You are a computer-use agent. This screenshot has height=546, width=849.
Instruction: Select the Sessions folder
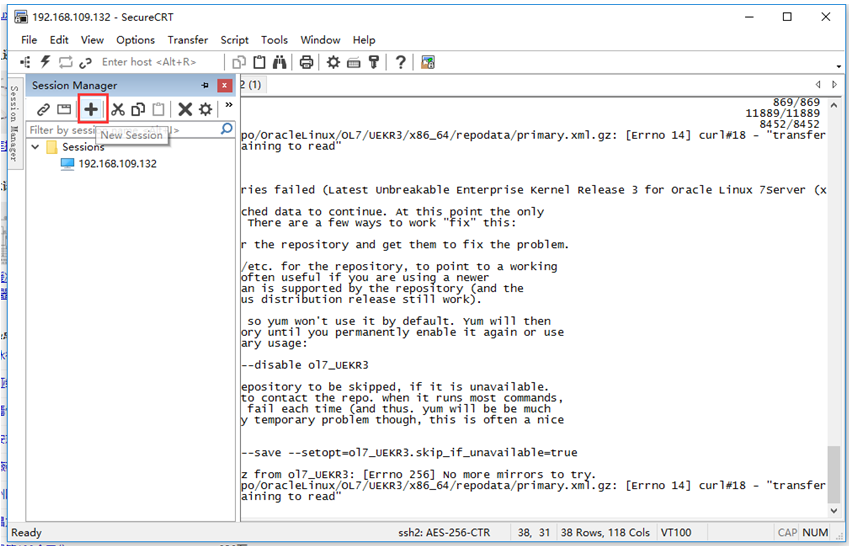coord(76,147)
